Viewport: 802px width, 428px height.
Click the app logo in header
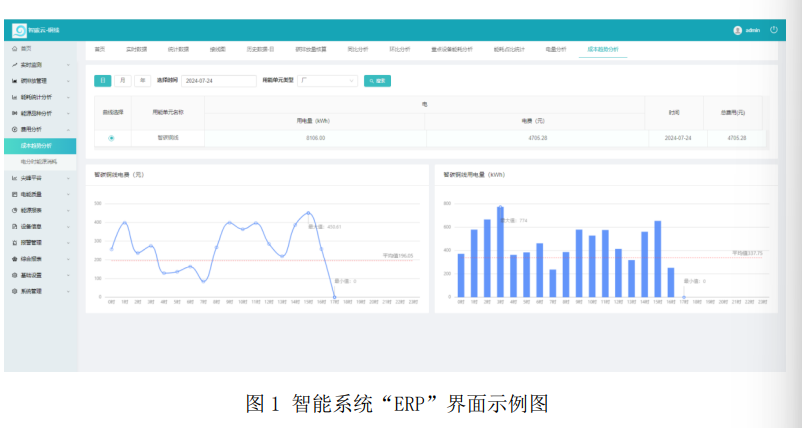tap(19, 31)
